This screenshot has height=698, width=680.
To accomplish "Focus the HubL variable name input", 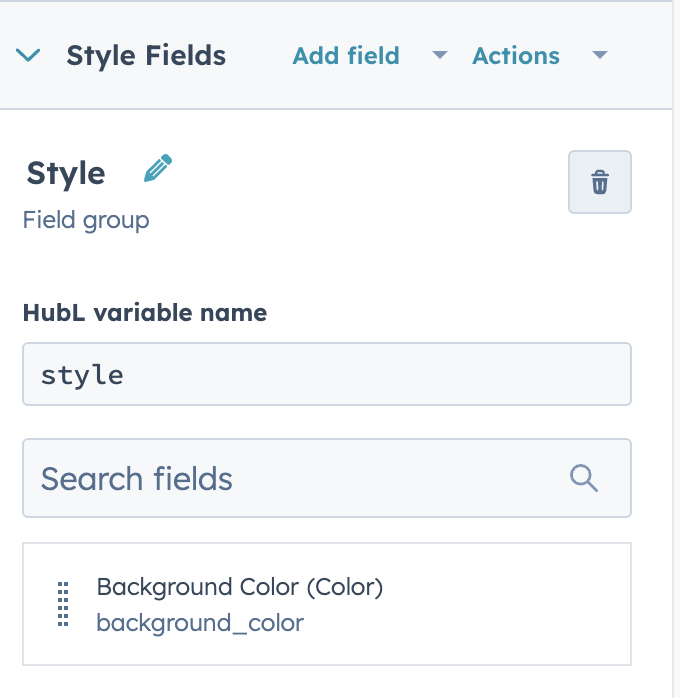I will [x=327, y=374].
